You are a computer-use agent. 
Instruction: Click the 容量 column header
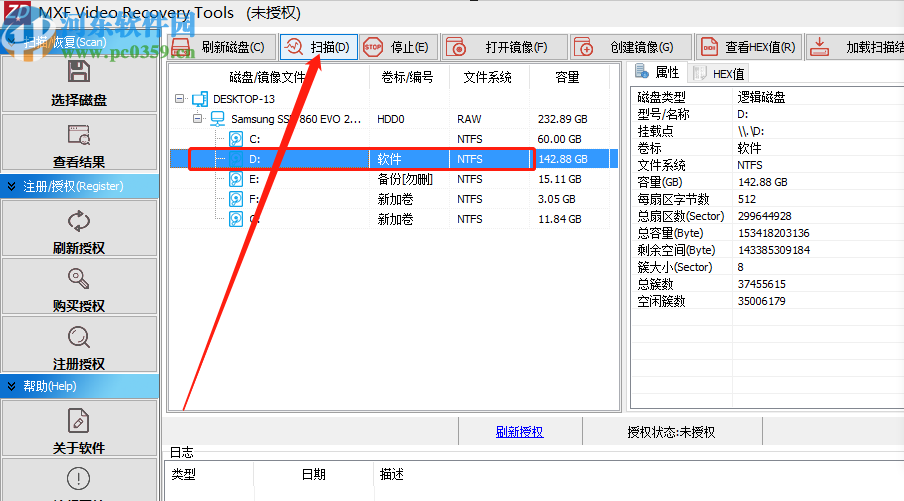coord(568,77)
